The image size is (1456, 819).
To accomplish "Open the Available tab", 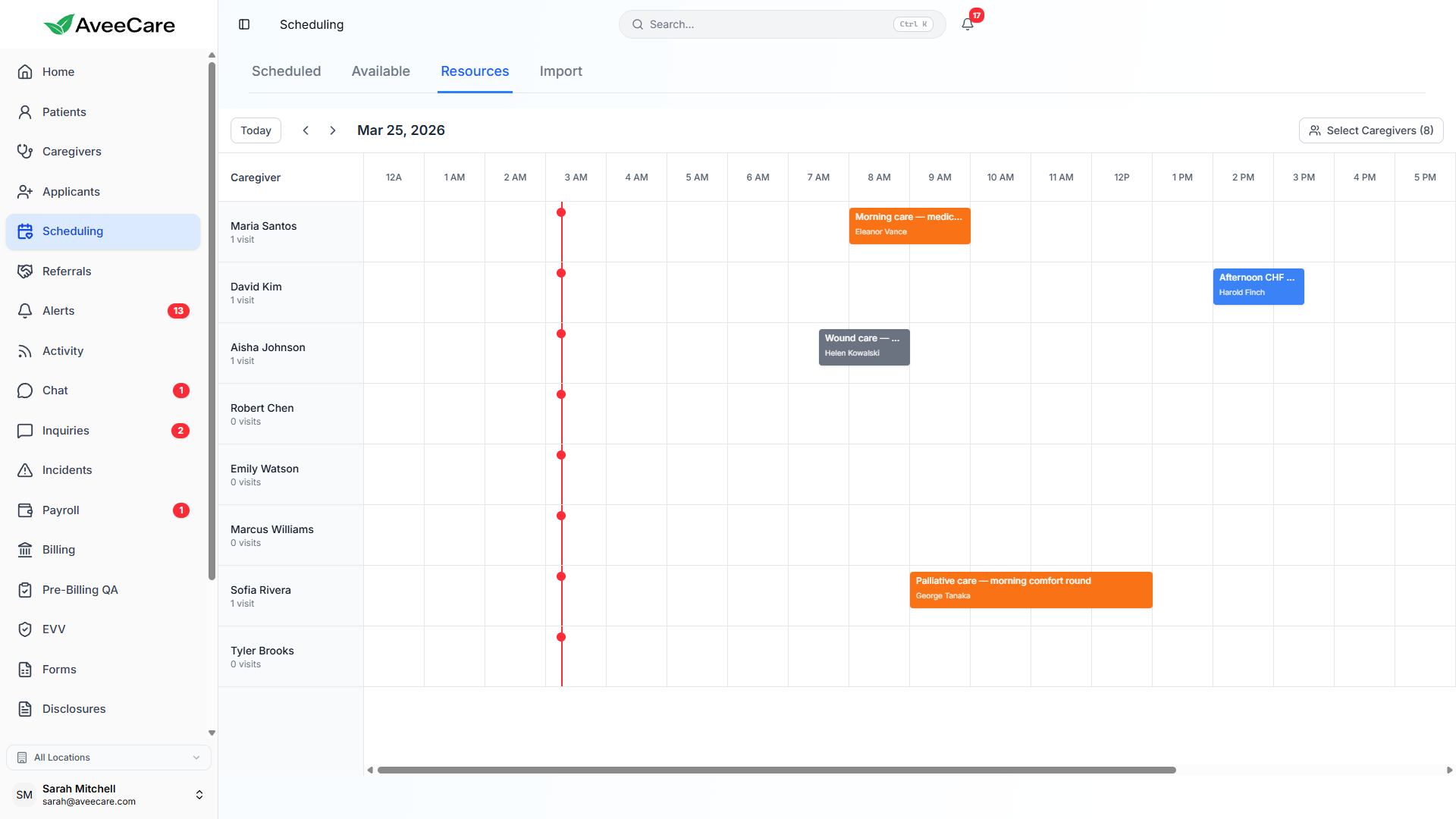I will click(381, 71).
